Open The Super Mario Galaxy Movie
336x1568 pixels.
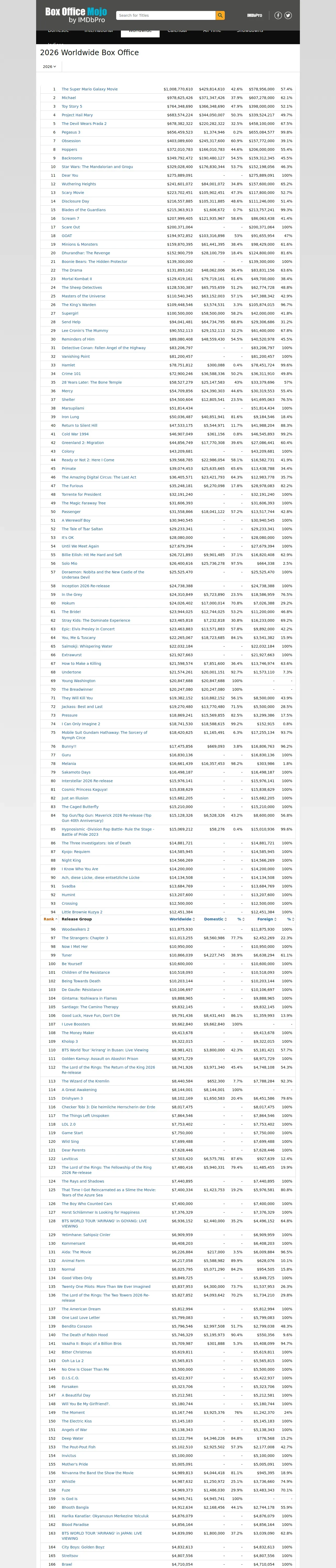pos(90,89)
